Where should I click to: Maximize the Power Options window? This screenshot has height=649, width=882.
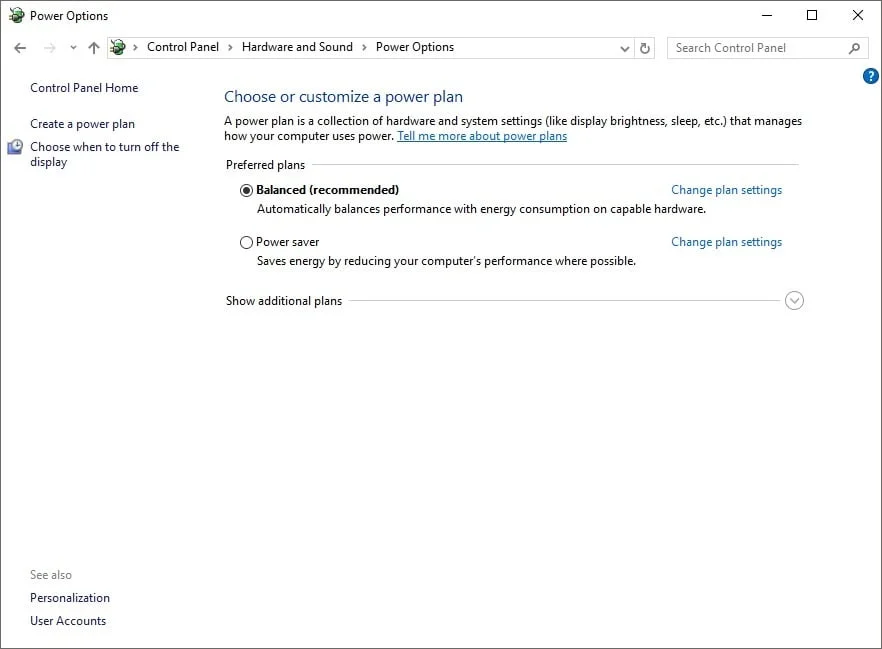coord(812,15)
